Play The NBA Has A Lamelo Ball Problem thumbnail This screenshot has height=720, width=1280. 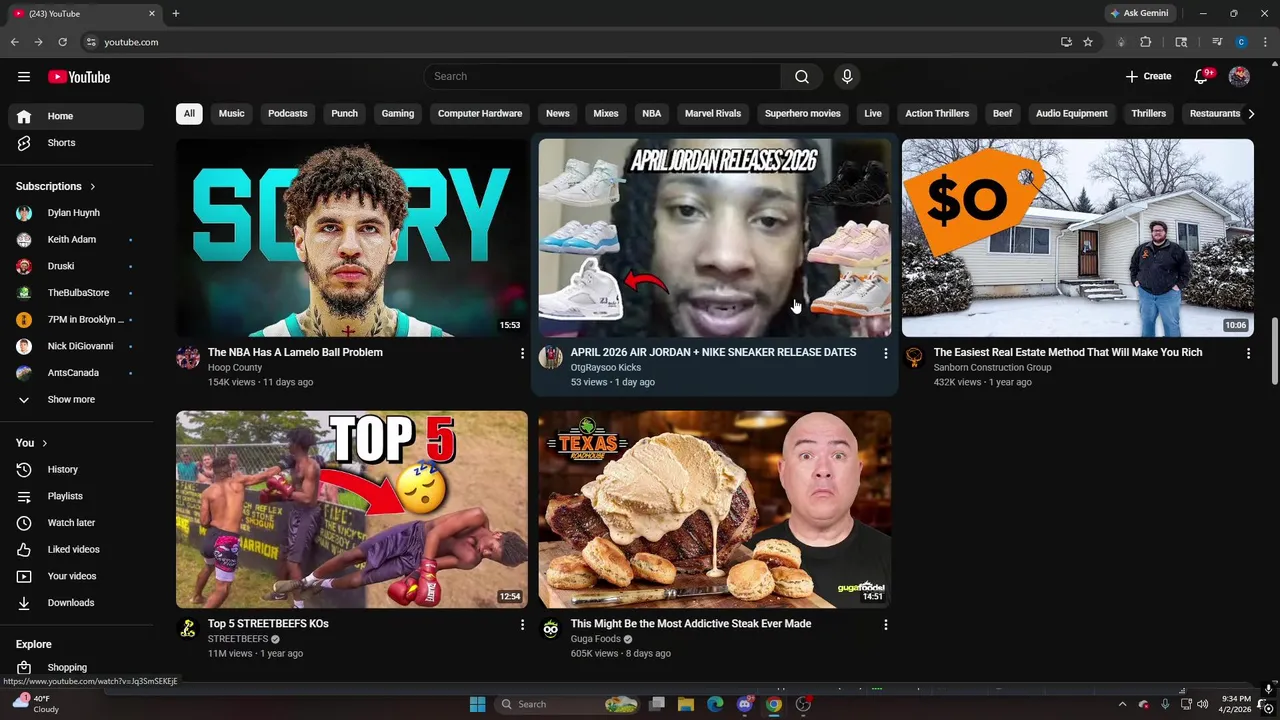coord(352,238)
